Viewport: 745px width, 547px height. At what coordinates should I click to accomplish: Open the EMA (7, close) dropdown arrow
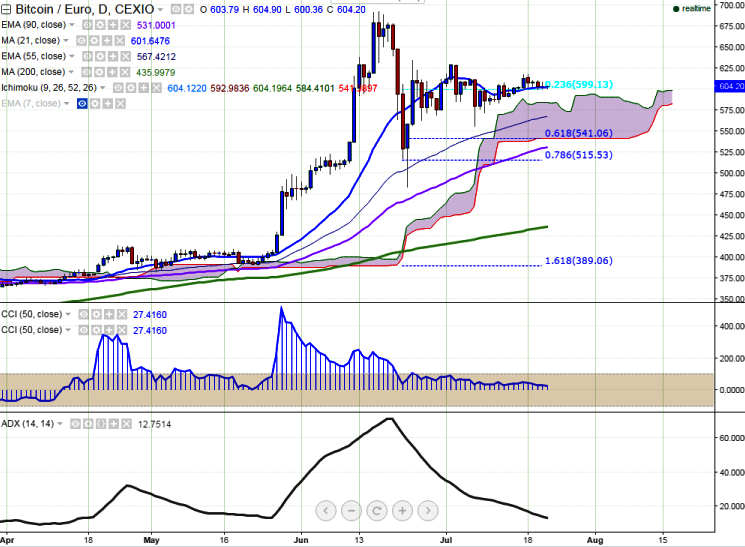pyautogui.click(x=67, y=103)
